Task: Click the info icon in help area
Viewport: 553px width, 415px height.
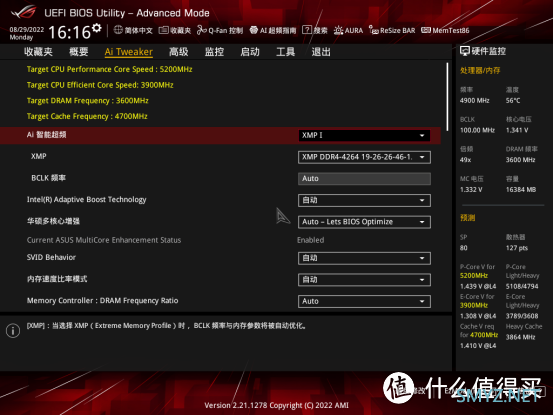Action: pyautogui.click(x=13, y=331)
